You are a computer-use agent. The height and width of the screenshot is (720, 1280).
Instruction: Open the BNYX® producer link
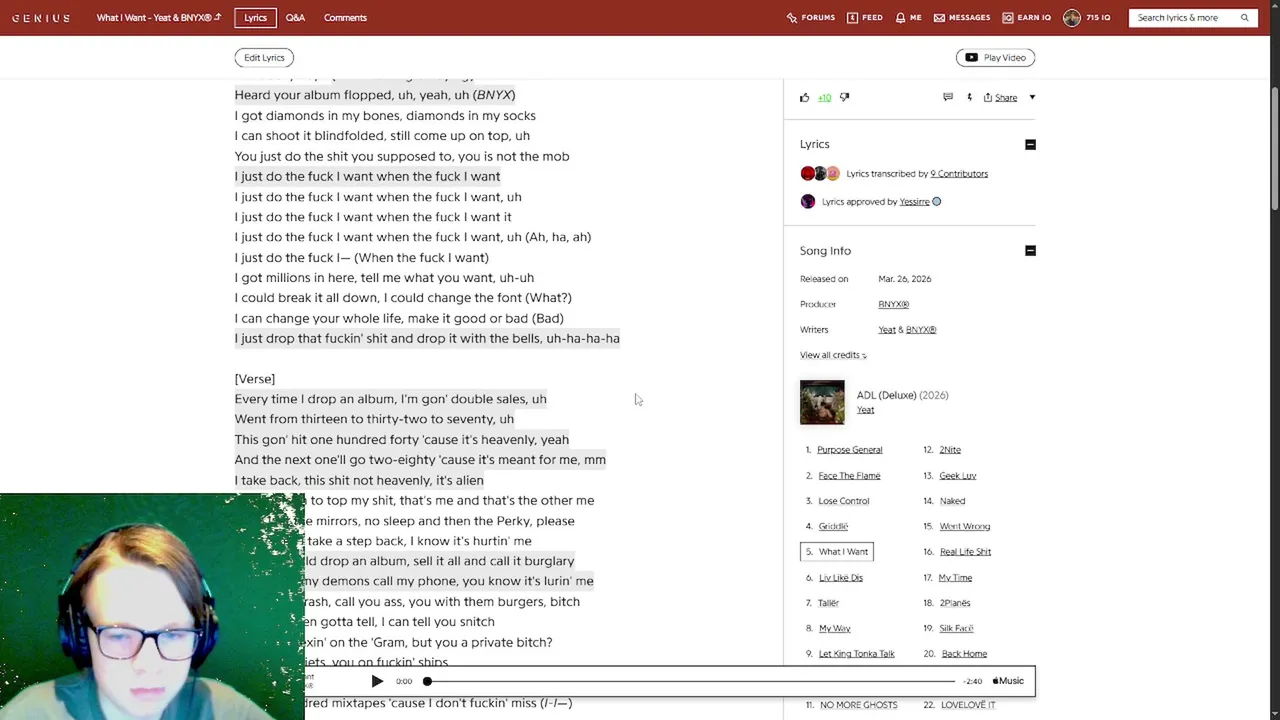point(893,304)
